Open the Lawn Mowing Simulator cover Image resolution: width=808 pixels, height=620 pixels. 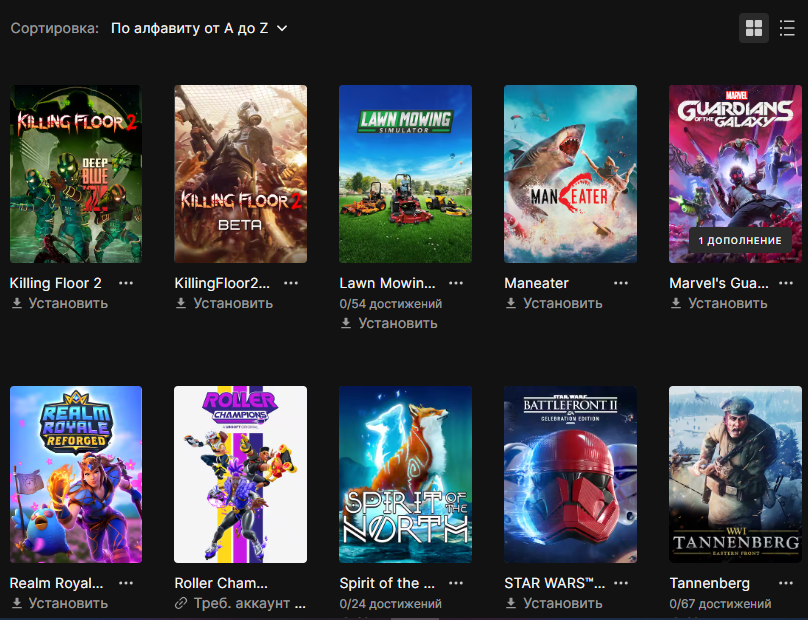coord(406,174)
